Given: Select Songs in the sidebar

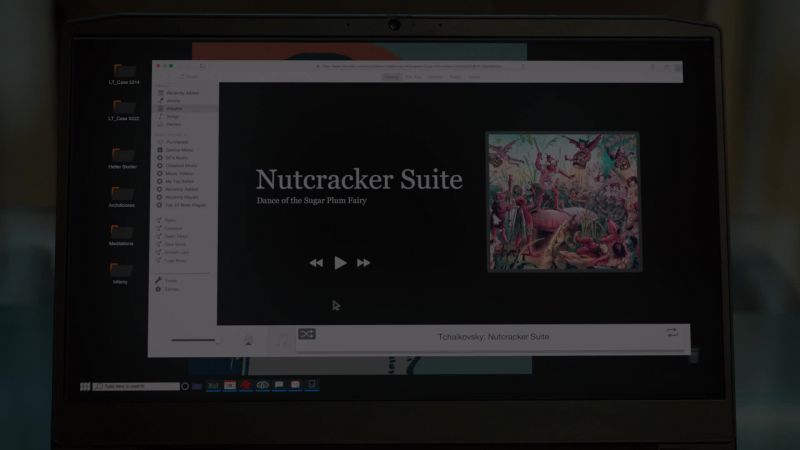Looking at the screenshot, I should (168, 116).
